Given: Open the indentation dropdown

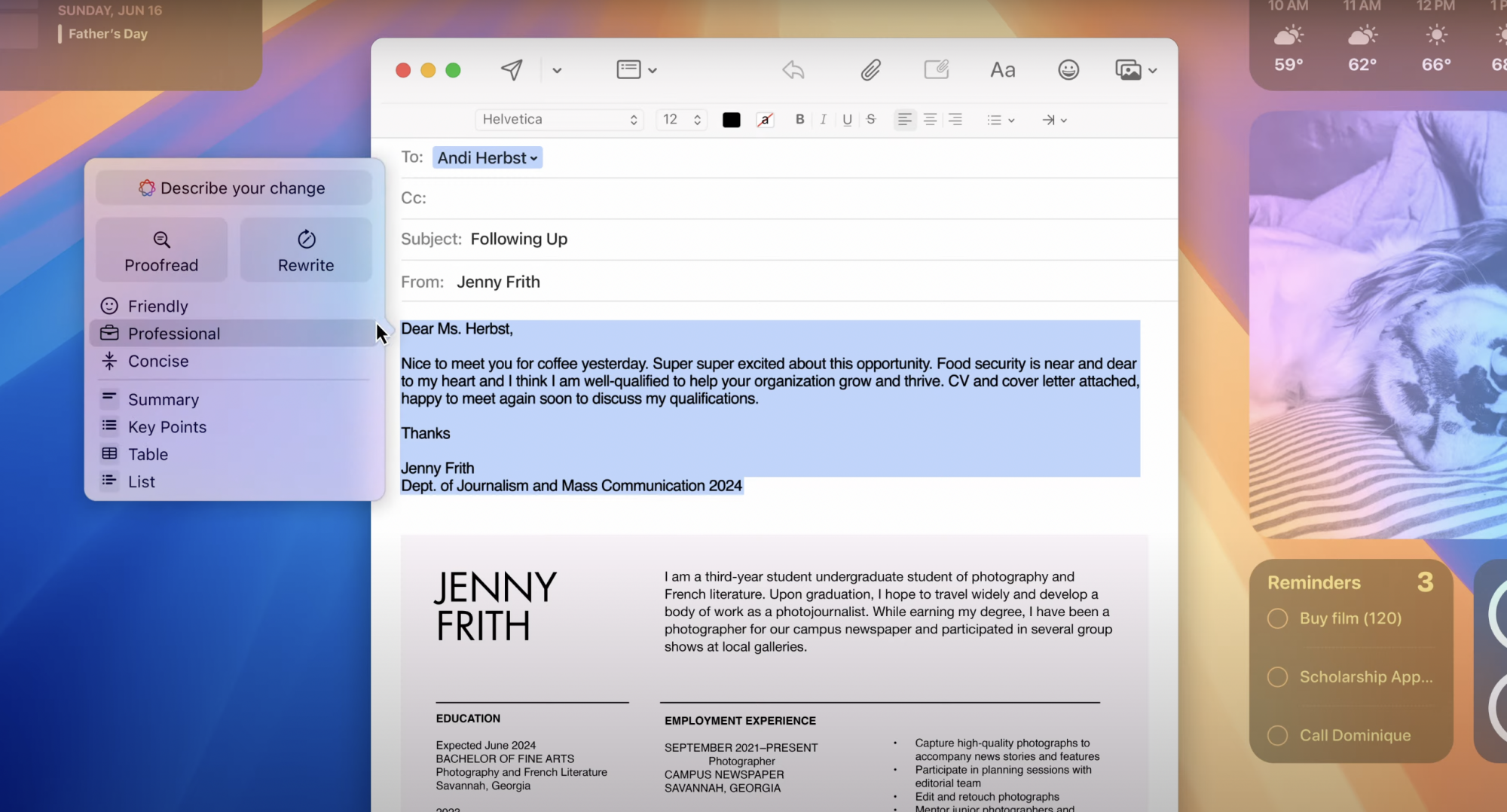Looking at the screenshot, I should click(1054, 120).
